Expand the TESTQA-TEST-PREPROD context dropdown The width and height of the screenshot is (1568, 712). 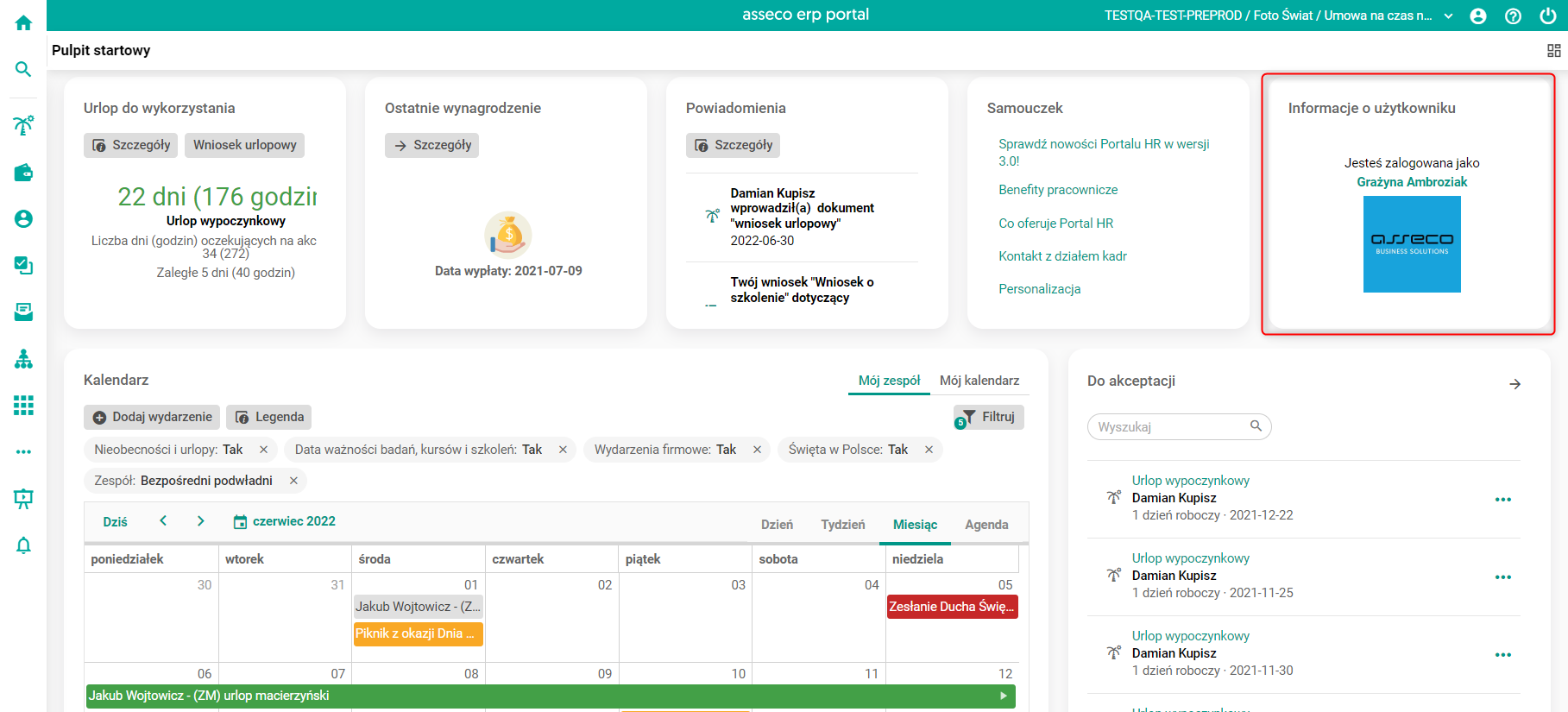(1449, 16)
